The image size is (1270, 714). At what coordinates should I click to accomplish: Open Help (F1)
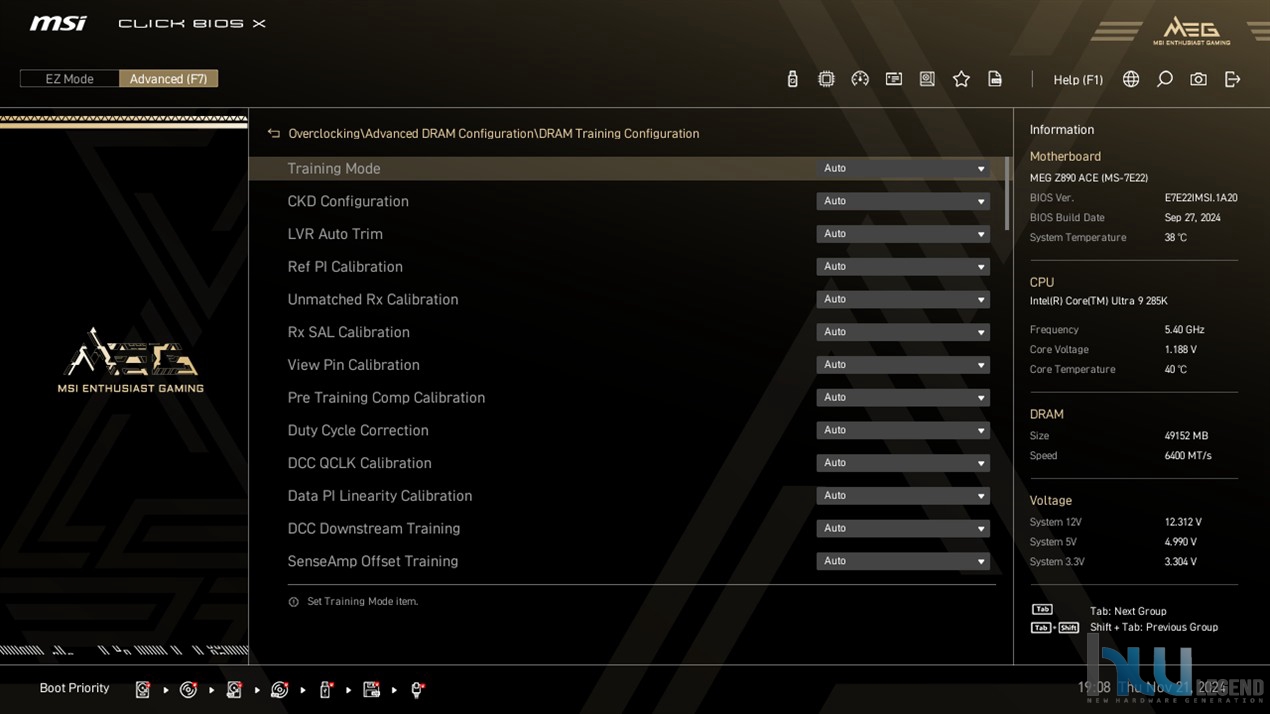click(x=1078, y=80)
